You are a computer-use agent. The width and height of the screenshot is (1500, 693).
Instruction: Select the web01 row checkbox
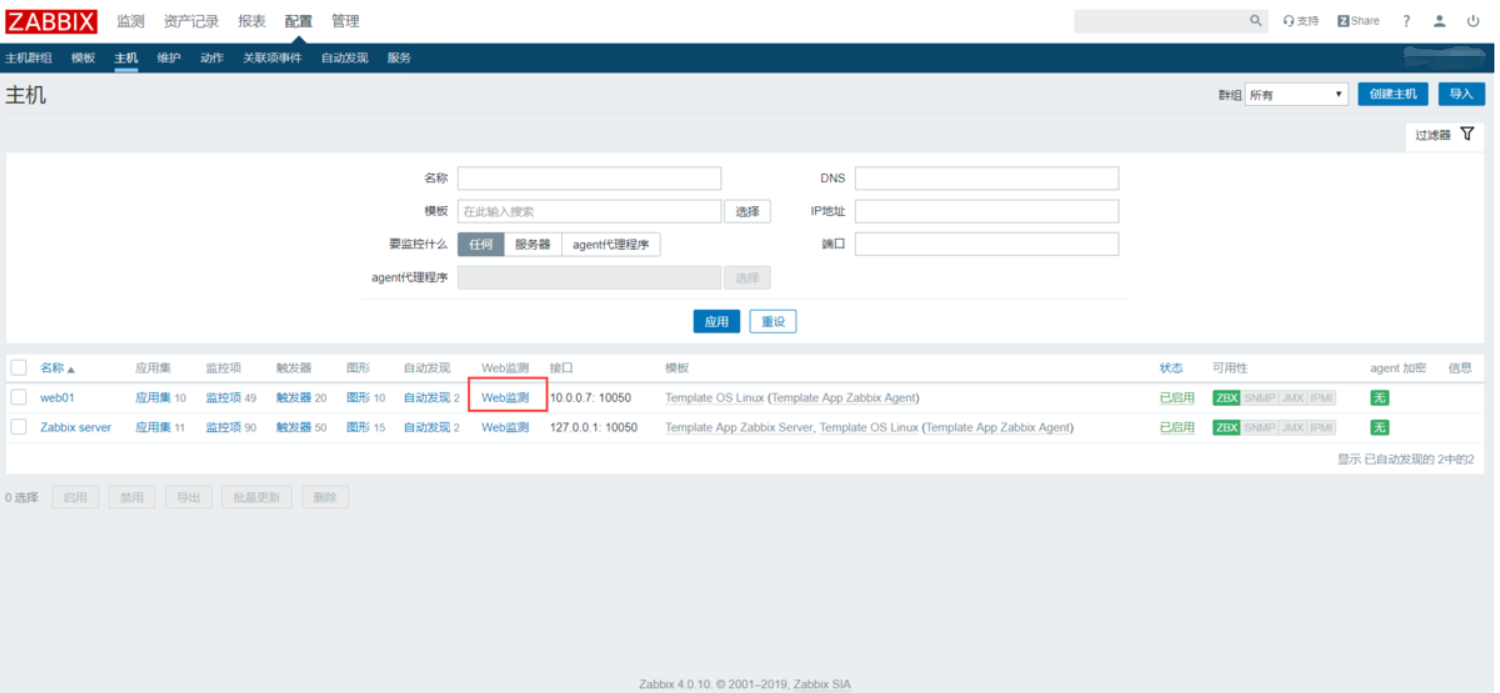[x=19, y=397]
